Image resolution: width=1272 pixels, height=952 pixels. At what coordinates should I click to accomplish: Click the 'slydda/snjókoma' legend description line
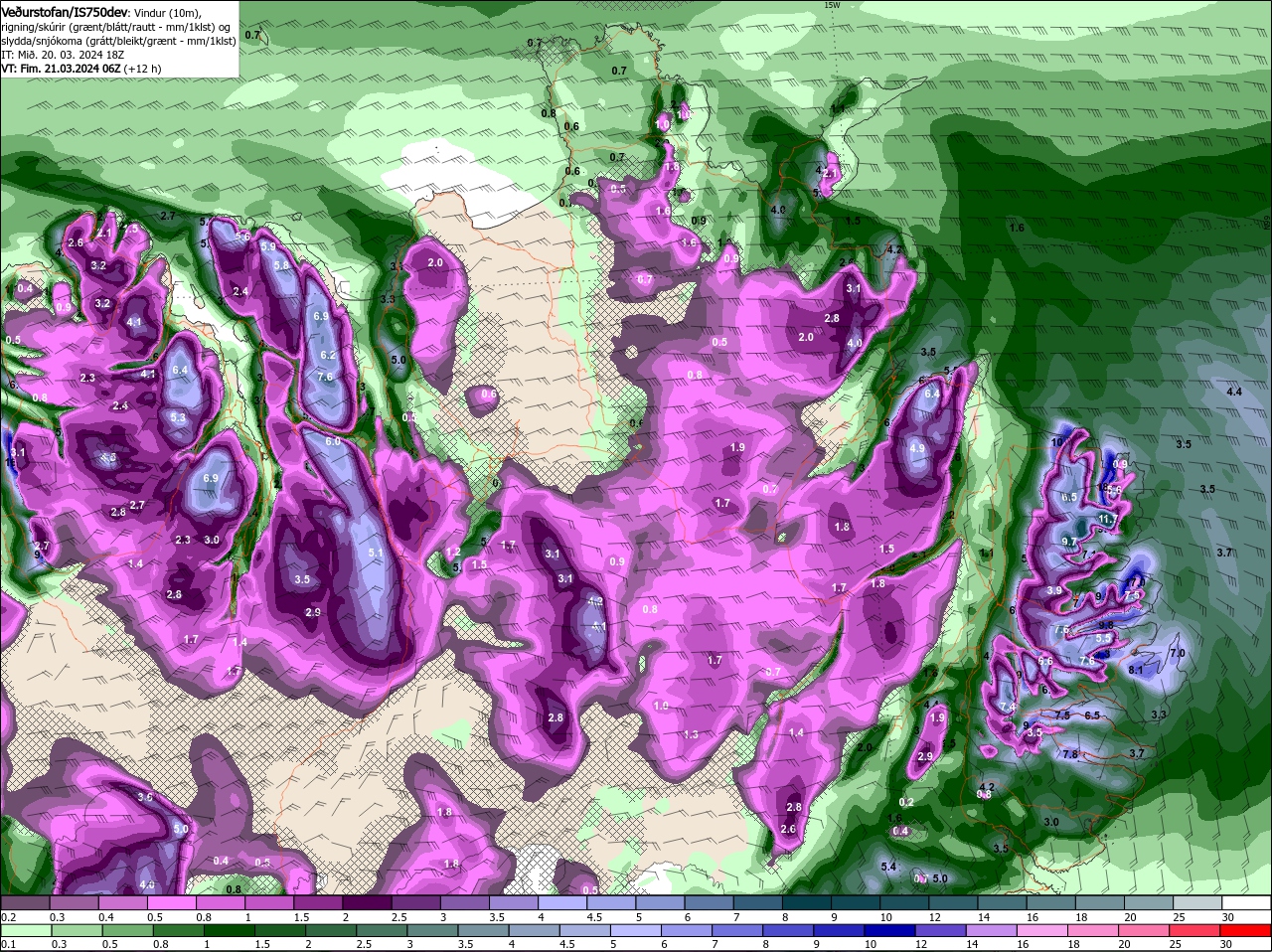point(118,41)
